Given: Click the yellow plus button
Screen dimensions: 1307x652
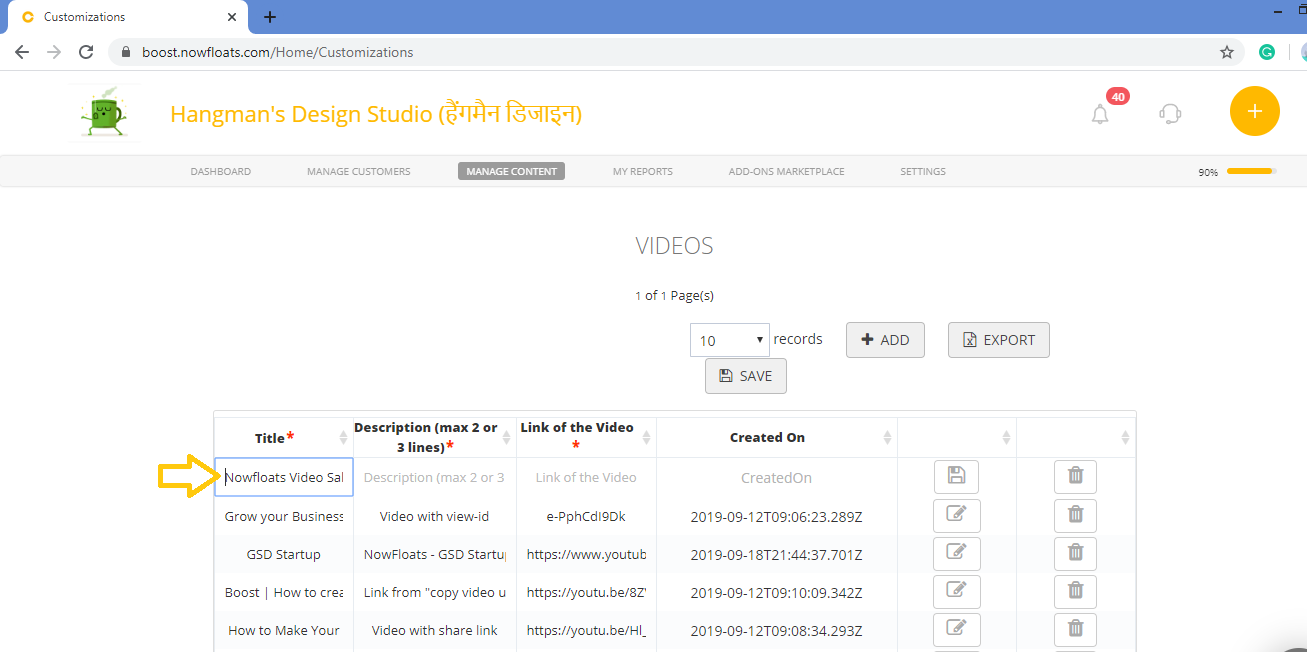Looking at the screenshot, I should (1254, 111).
